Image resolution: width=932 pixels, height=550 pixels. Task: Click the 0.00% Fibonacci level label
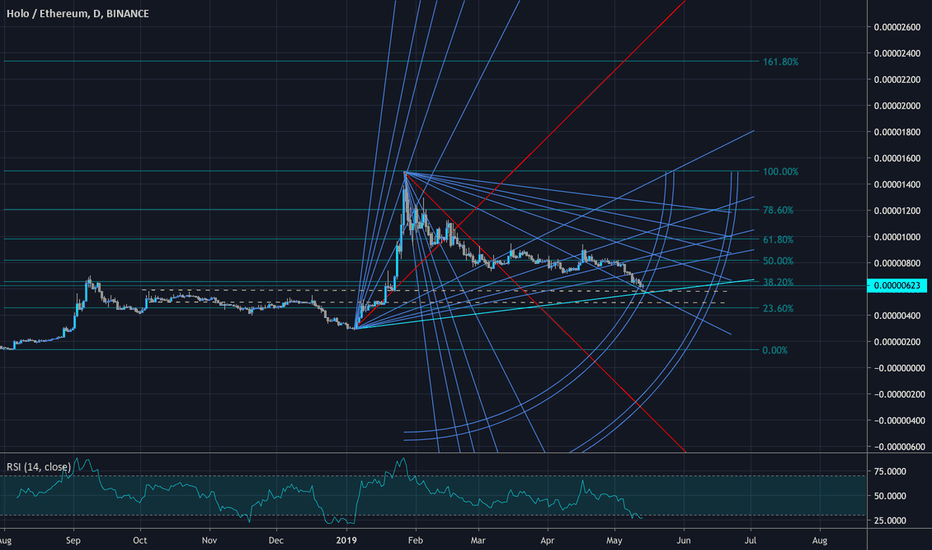[x=775, y=350]
